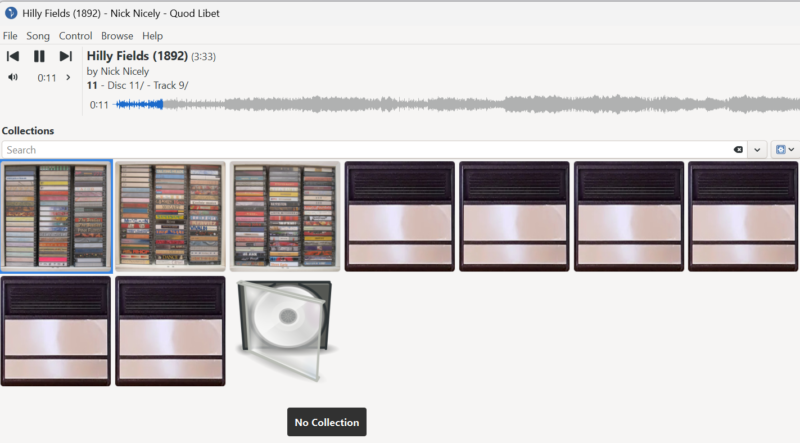Clear the search field with backspace icon
This screenshot has width=800, height=443.
(738, 150)
